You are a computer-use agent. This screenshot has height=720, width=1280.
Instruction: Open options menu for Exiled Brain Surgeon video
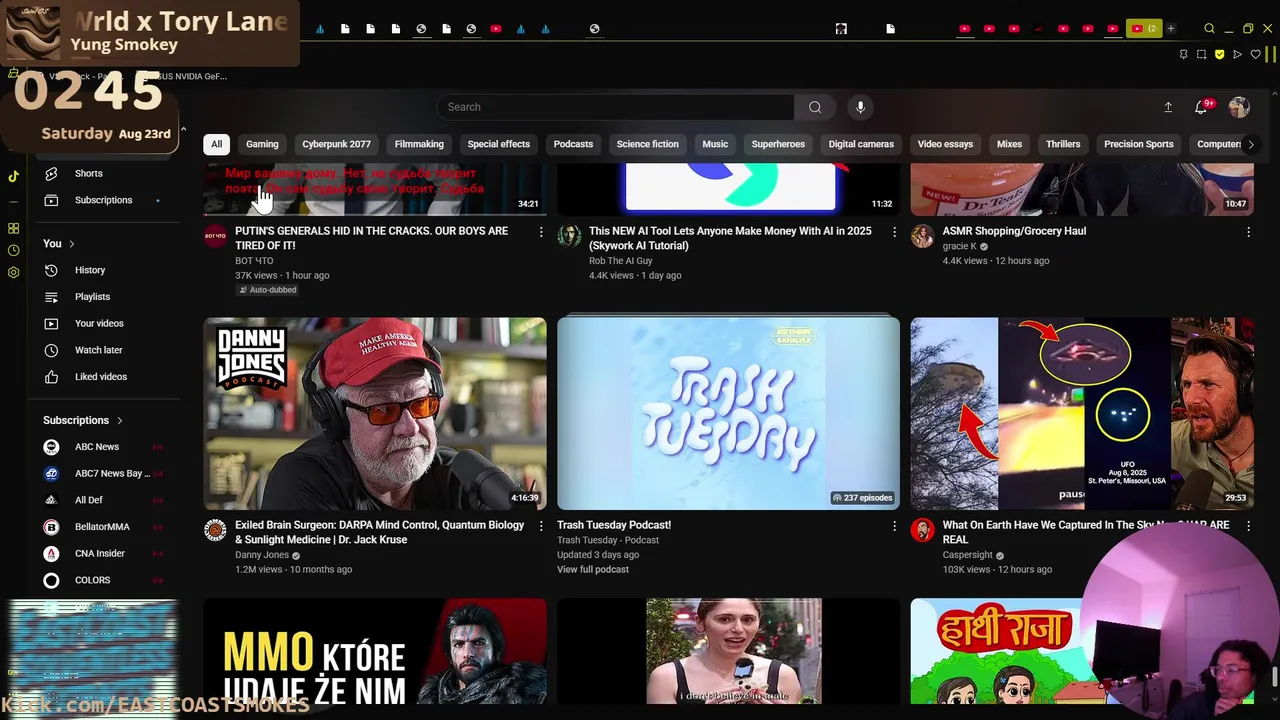point(541,526)
